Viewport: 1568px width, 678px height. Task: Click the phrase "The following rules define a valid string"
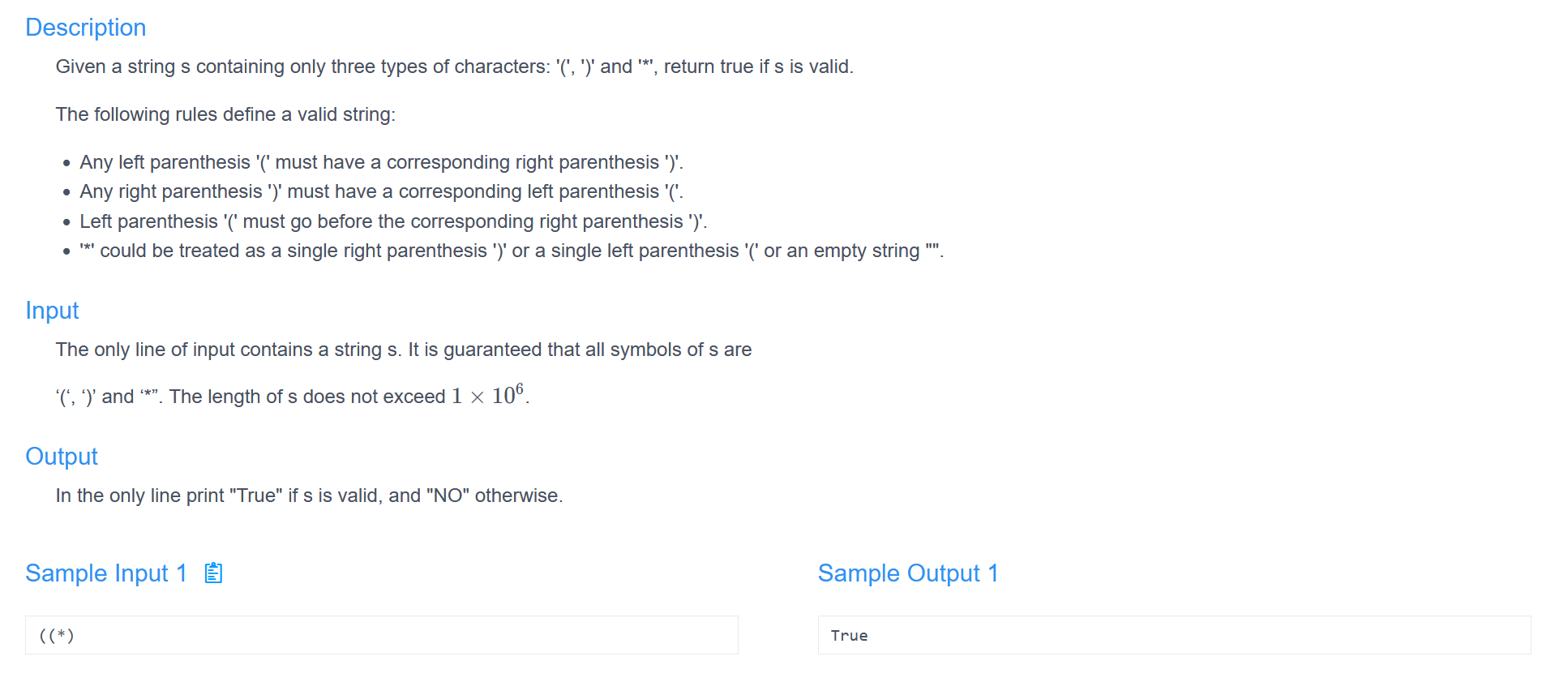225,114
